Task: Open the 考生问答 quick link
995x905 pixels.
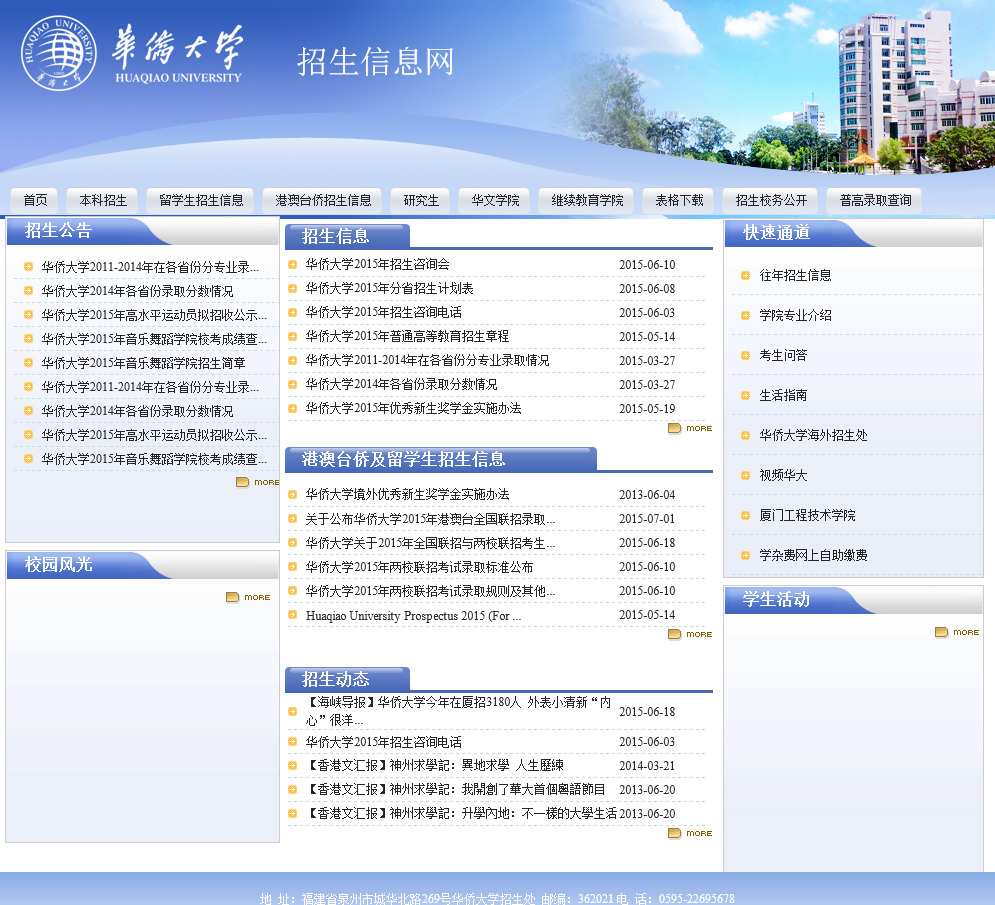Action: tap(783, 355)
